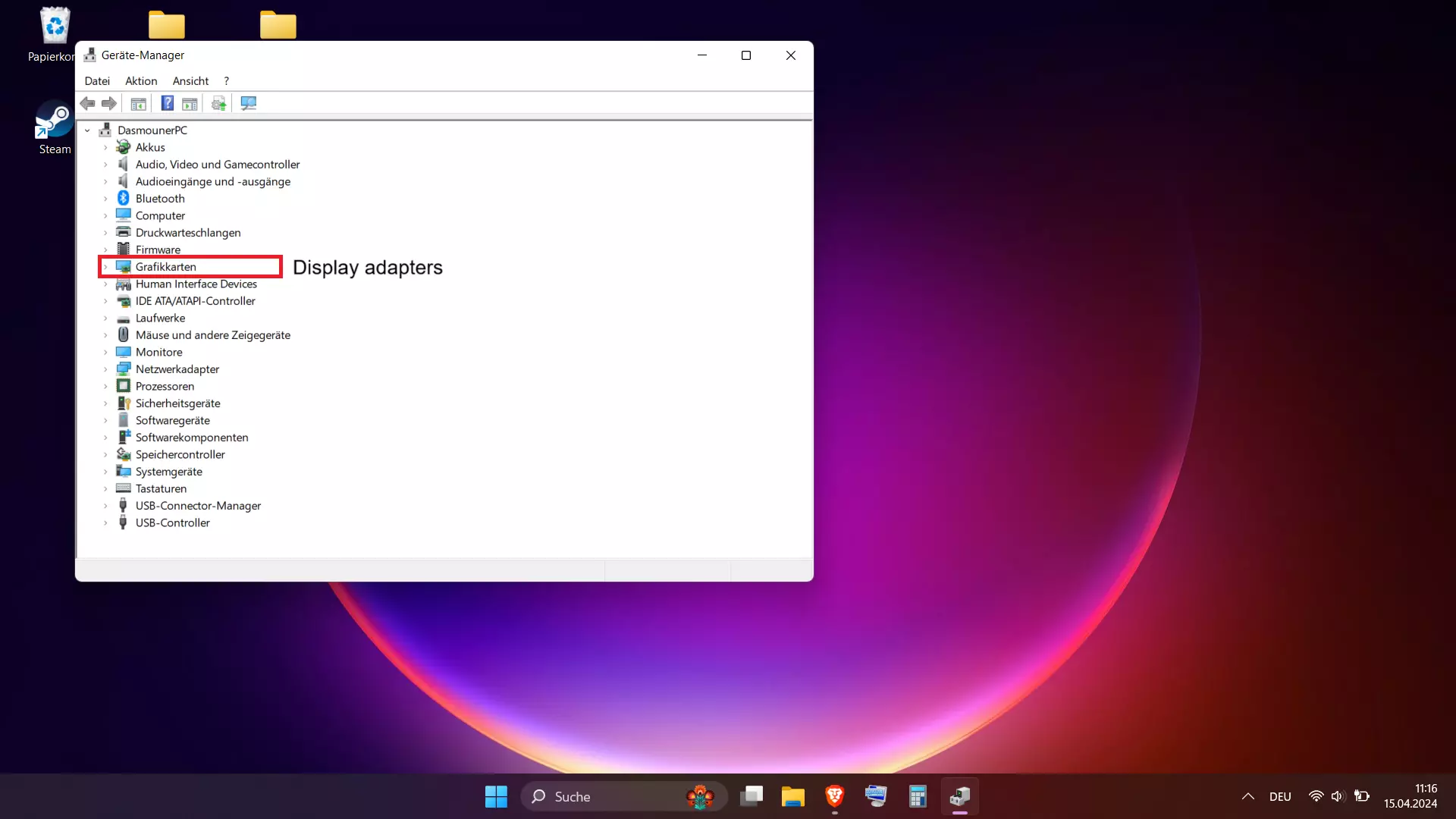The height and width of the screenshot is (819, 1456).
Task: Click the show/hide console tree icon
Action: pyautogui.click(x=138, y=103)
